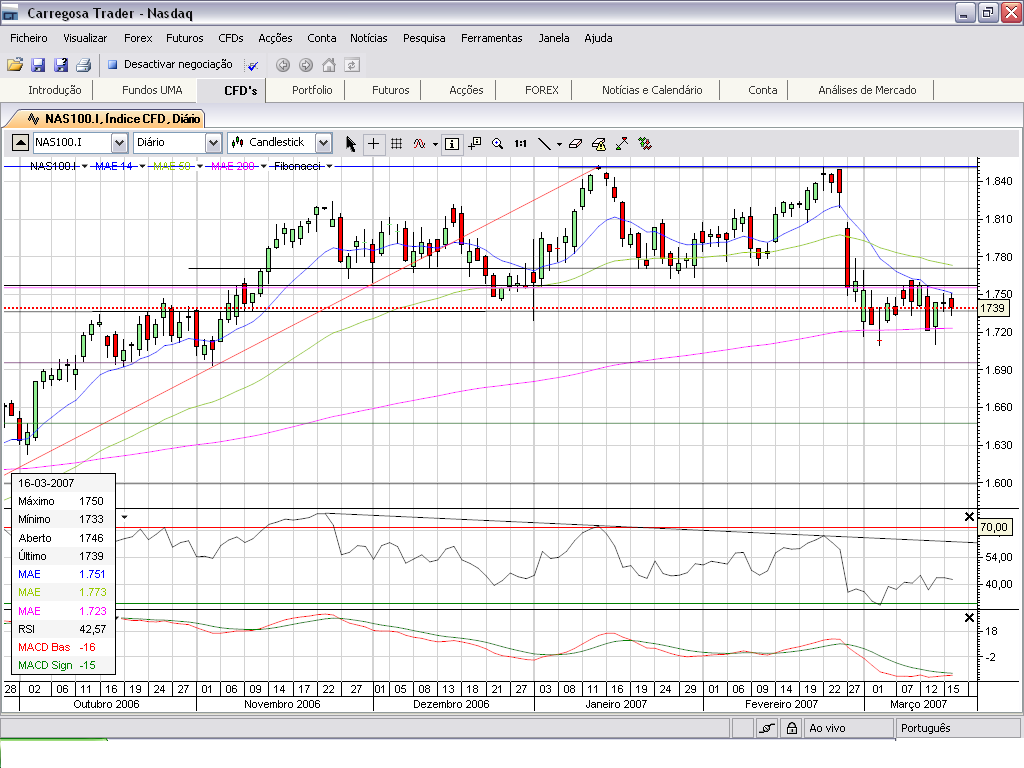Open the Janela menu
The width and height of the screenshot is (1024, 768).
(554, 38)
